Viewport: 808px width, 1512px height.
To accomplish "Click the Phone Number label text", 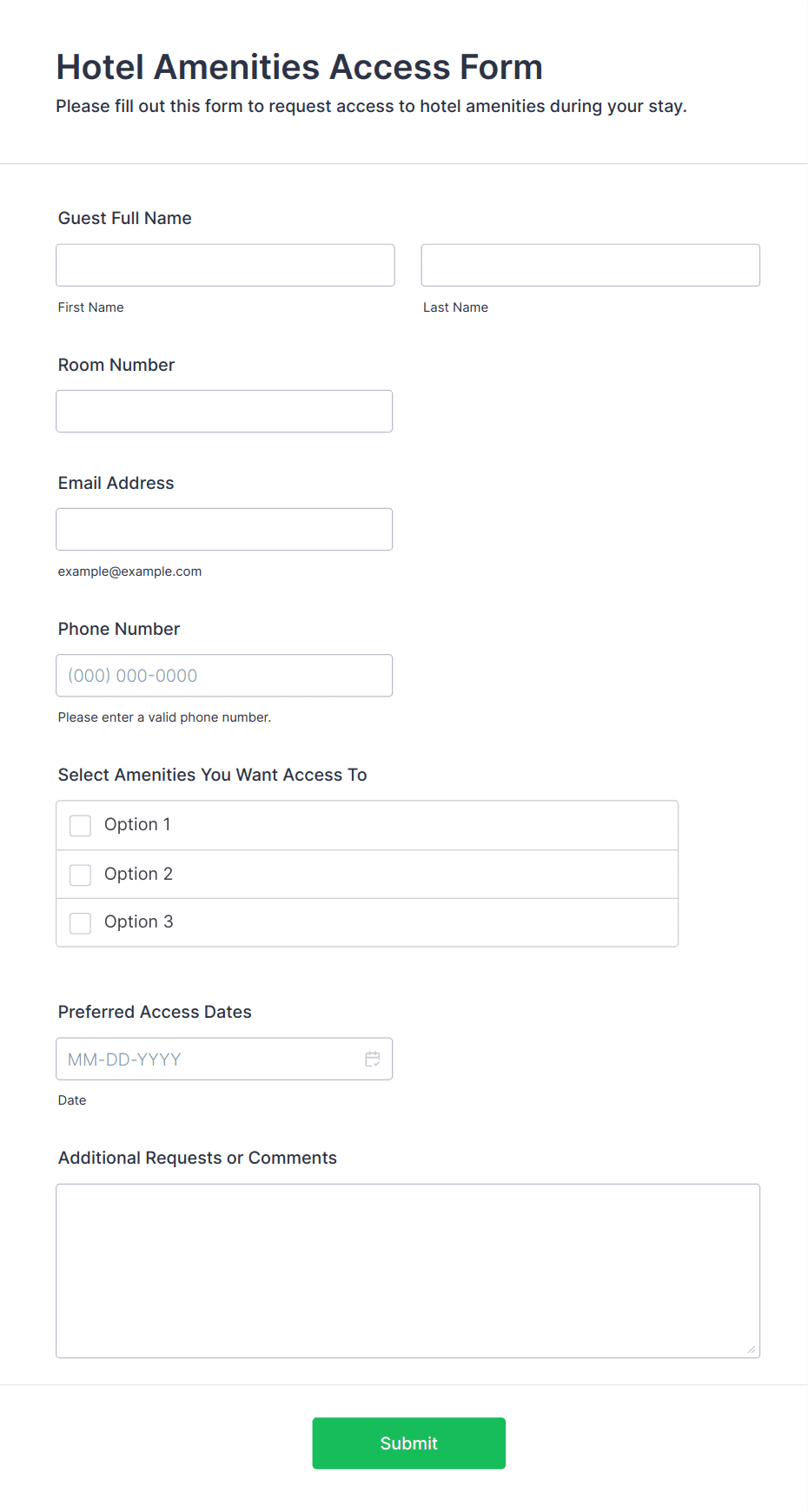I will click(119, 629).
